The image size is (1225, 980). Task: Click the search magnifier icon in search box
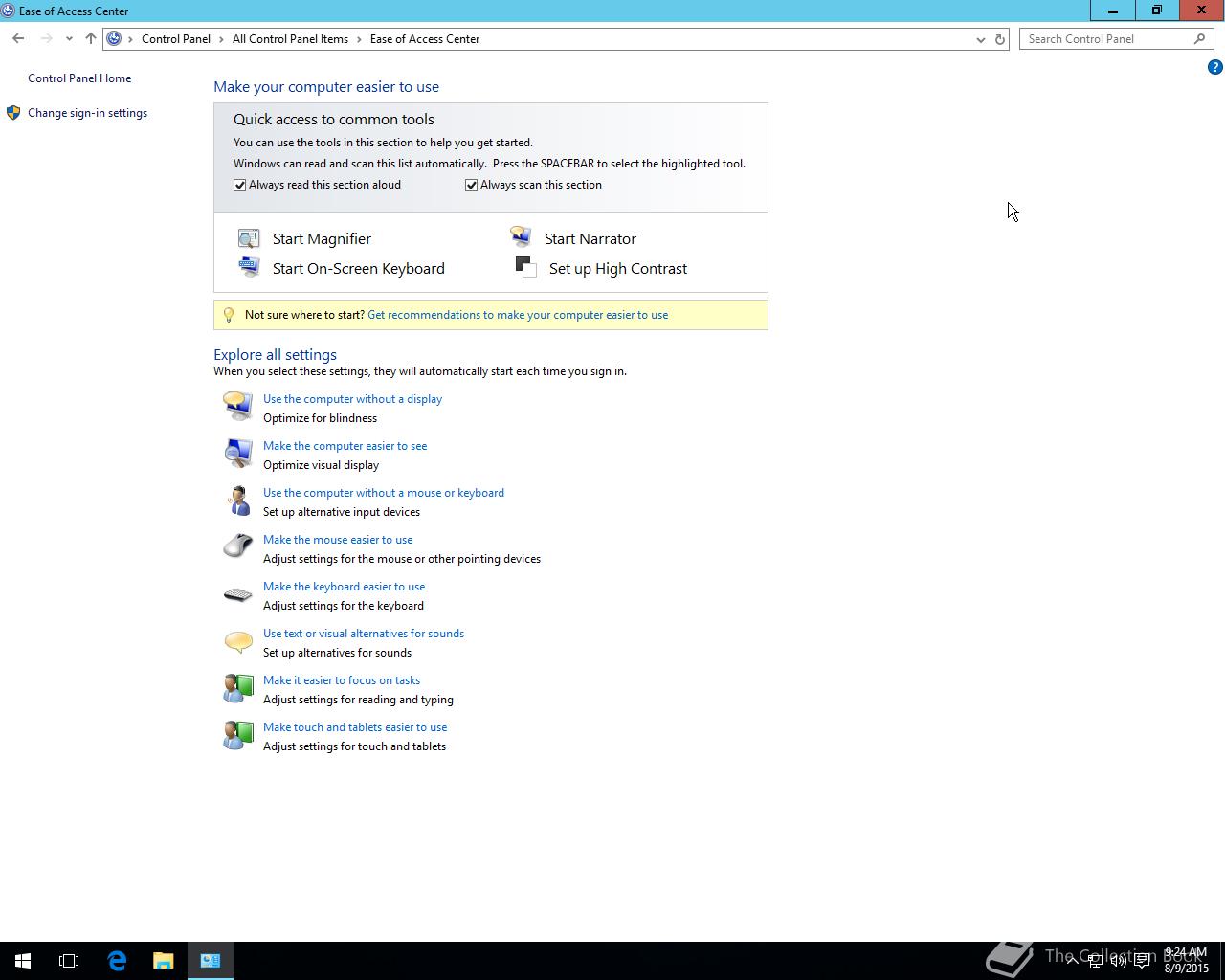1199,39
